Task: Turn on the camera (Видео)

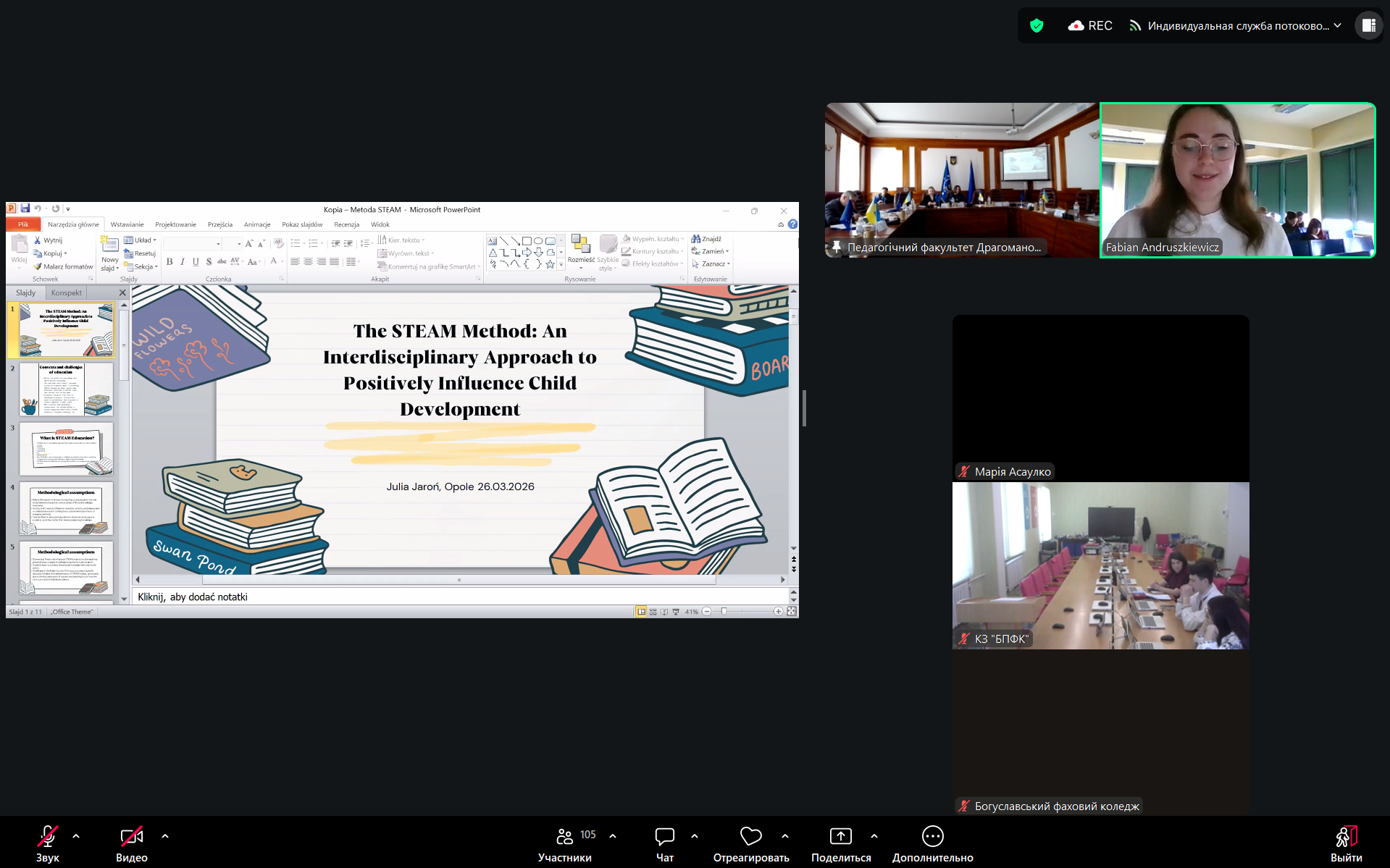Action: (131, 837)
